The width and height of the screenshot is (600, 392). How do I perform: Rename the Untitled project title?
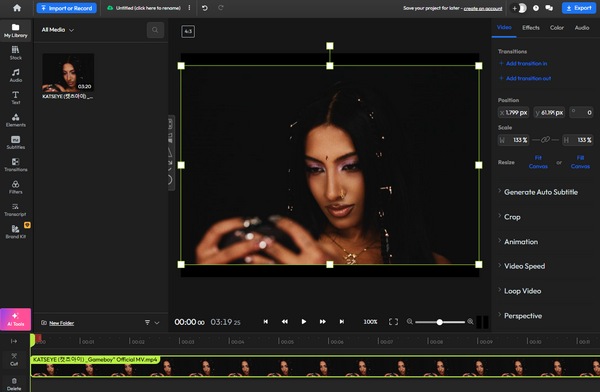tap(148, 8)
